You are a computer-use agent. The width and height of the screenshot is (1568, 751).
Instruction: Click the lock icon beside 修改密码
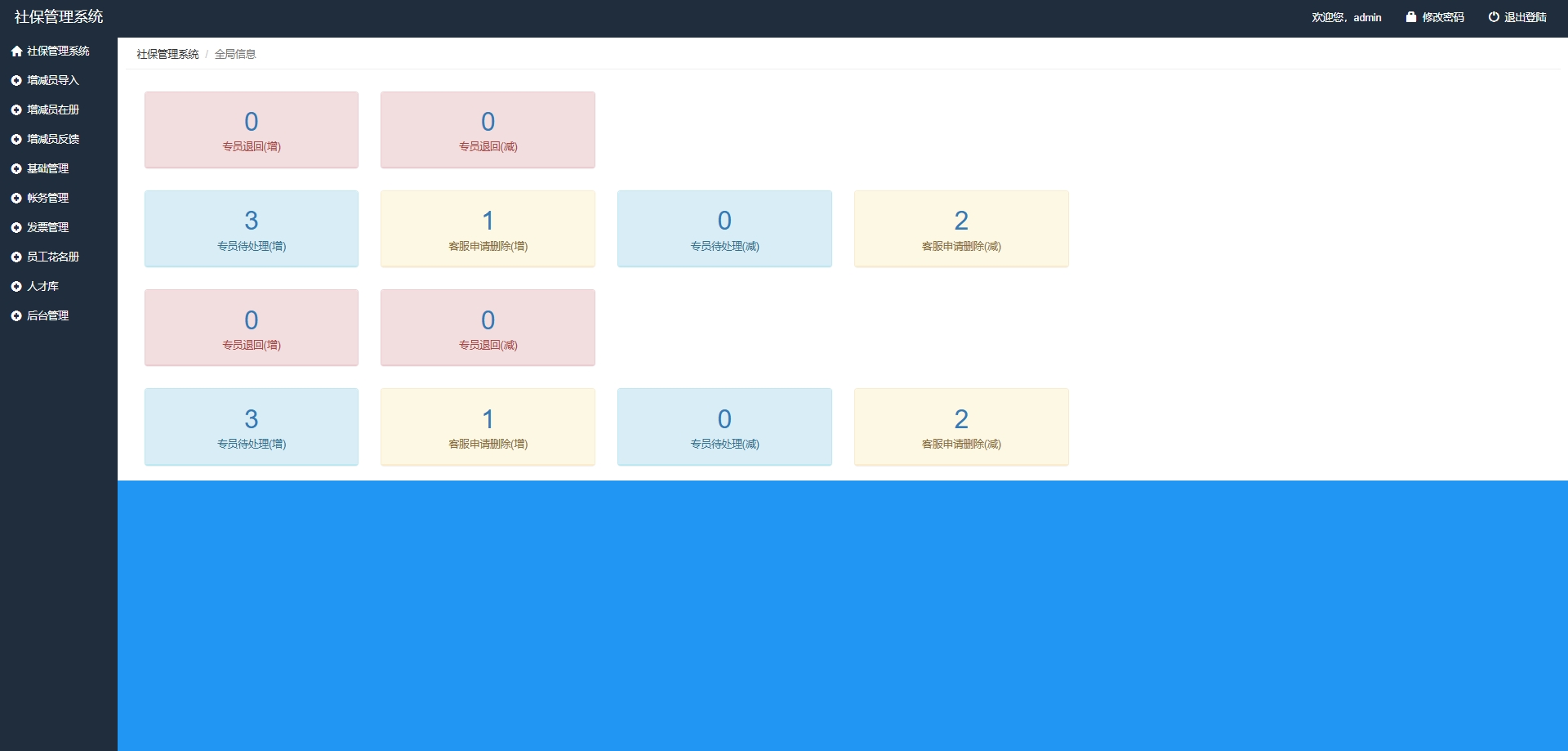click(x=1410, y=17)
